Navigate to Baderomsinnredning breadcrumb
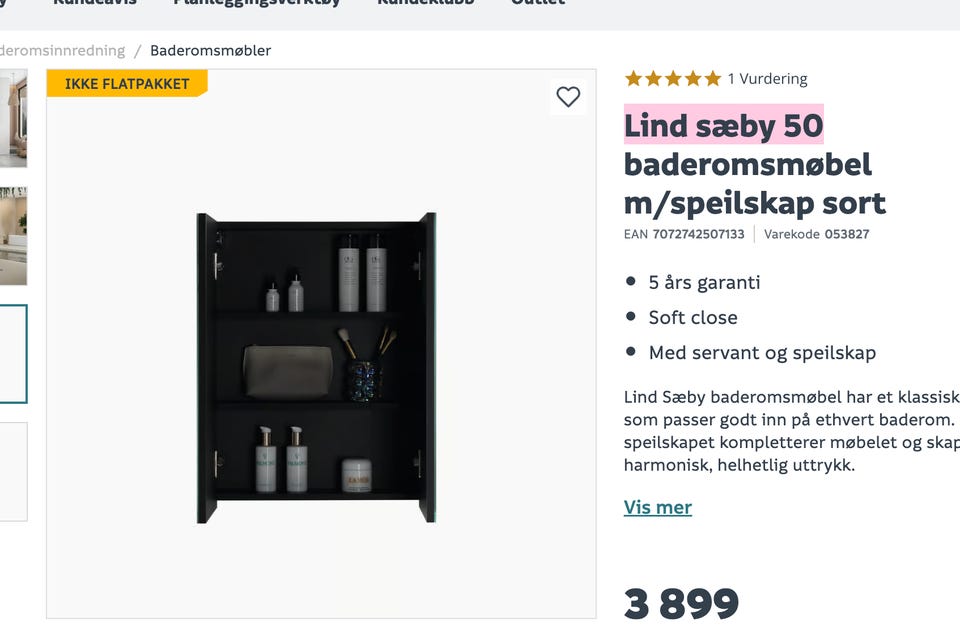This screenshot has width=960, height=631. click(62, 50)
